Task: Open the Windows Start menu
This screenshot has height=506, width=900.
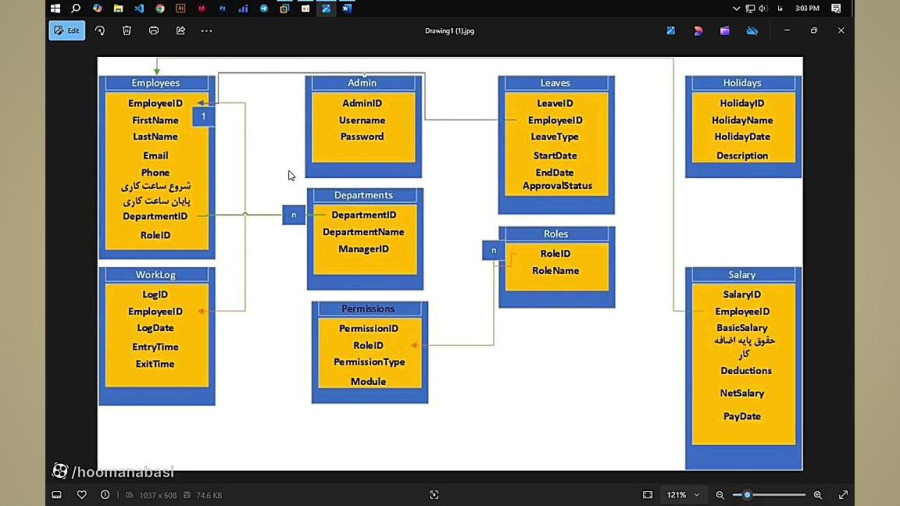Action: pyautogui.click(x=56, y=8)
